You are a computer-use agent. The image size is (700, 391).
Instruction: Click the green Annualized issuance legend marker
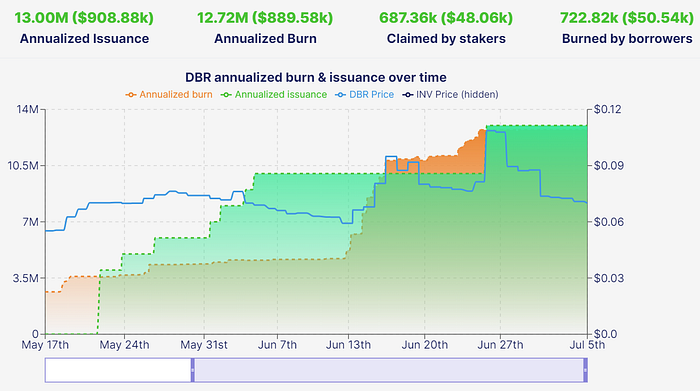pos(226,95)
